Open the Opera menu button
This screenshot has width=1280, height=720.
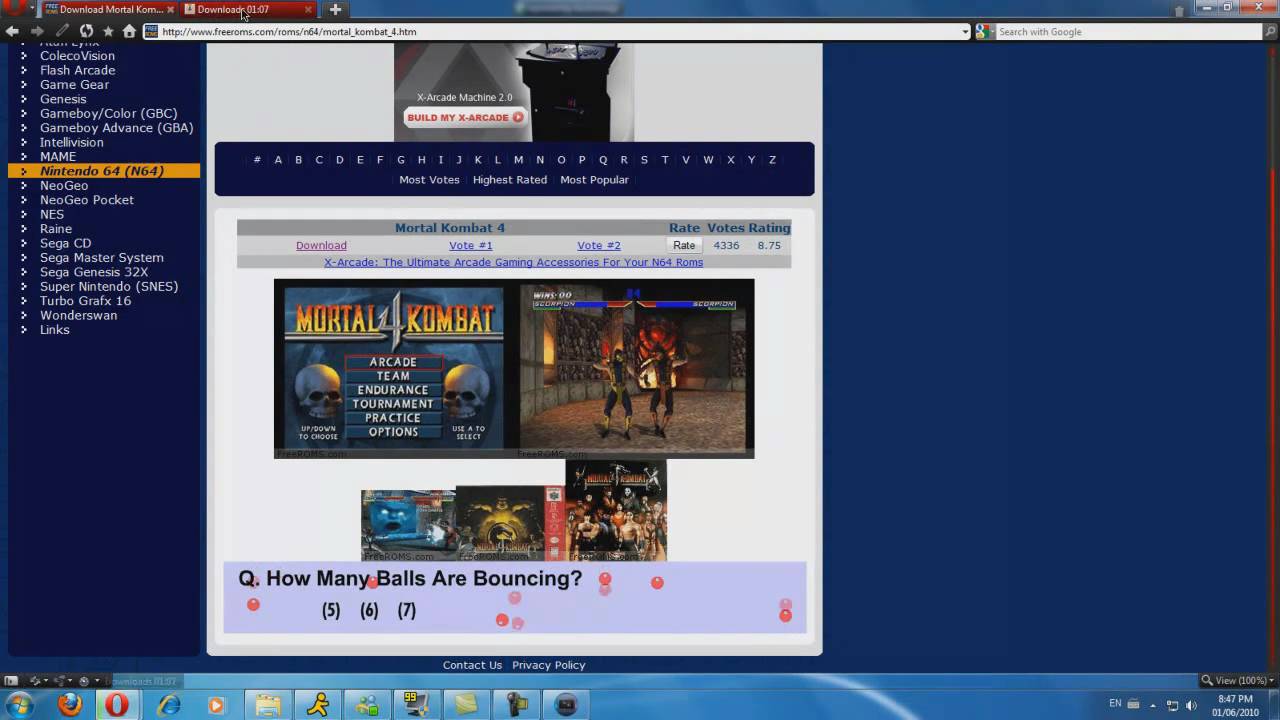pyautogui.click(x=18, y=9)
